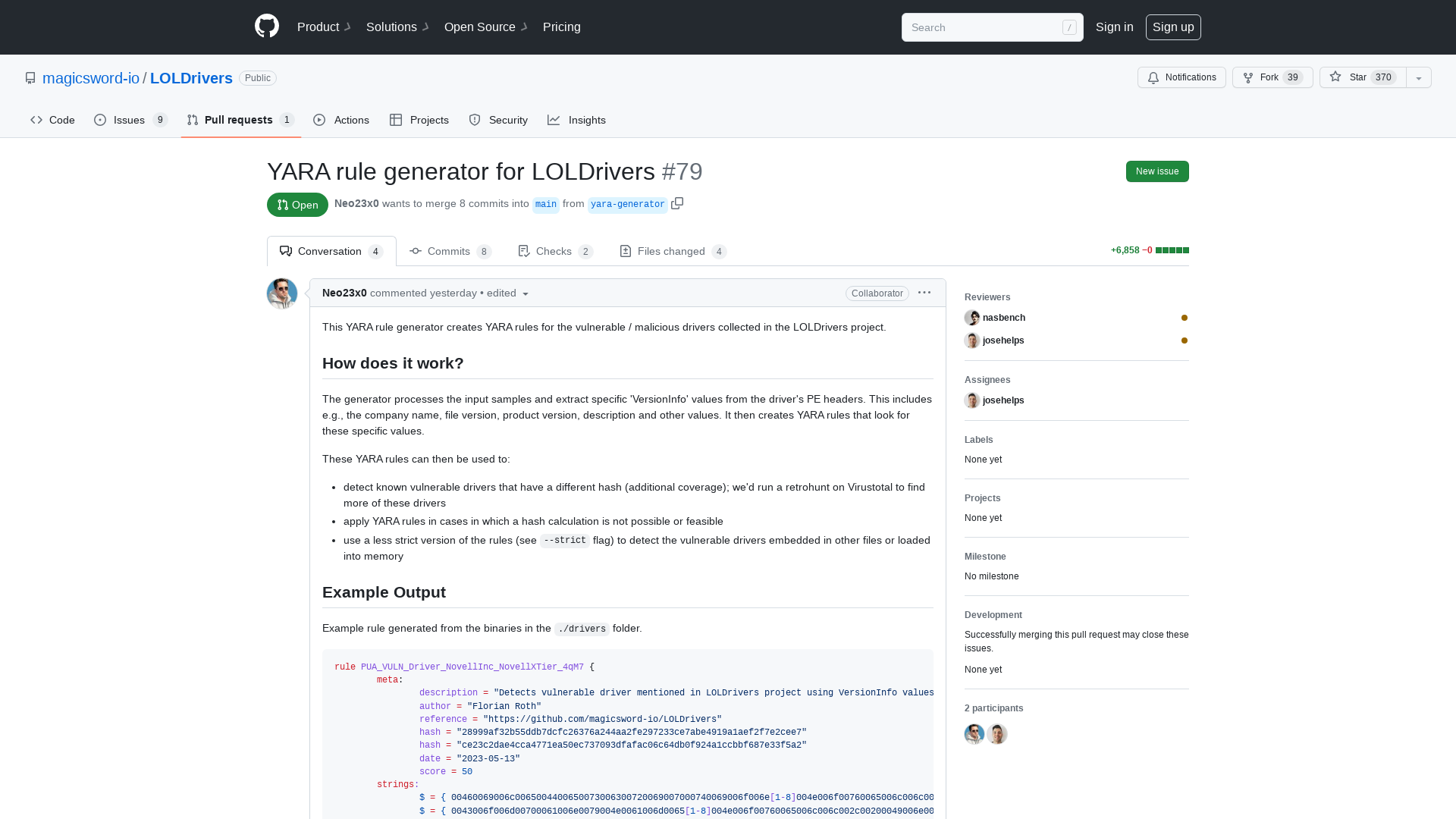Open the Projects tab
Viewport: 1456px width, 819px height.
coord(419,120)
